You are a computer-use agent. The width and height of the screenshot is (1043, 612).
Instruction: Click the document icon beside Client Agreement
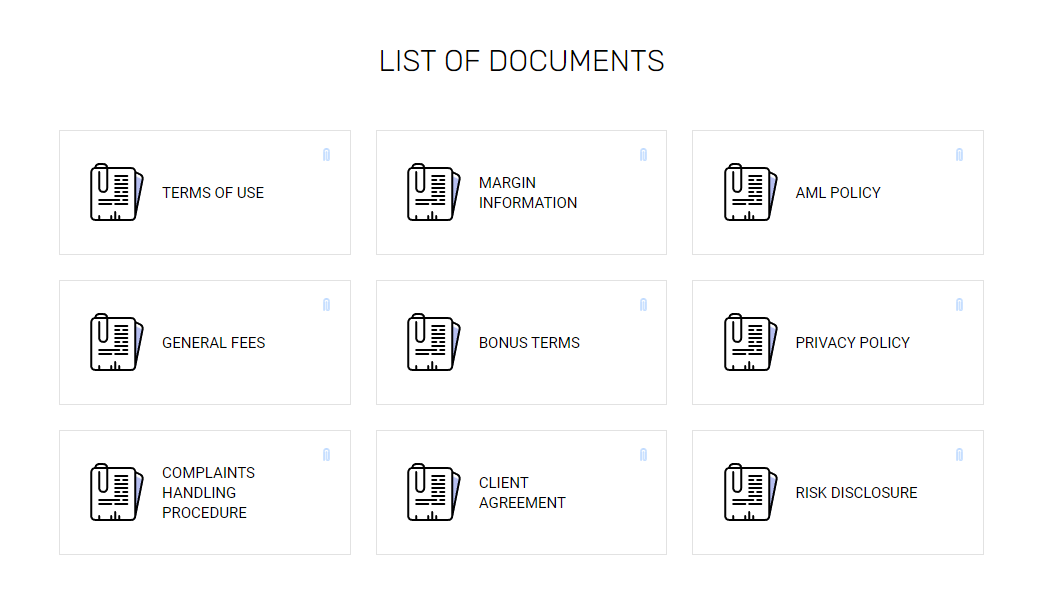(434, 492)
